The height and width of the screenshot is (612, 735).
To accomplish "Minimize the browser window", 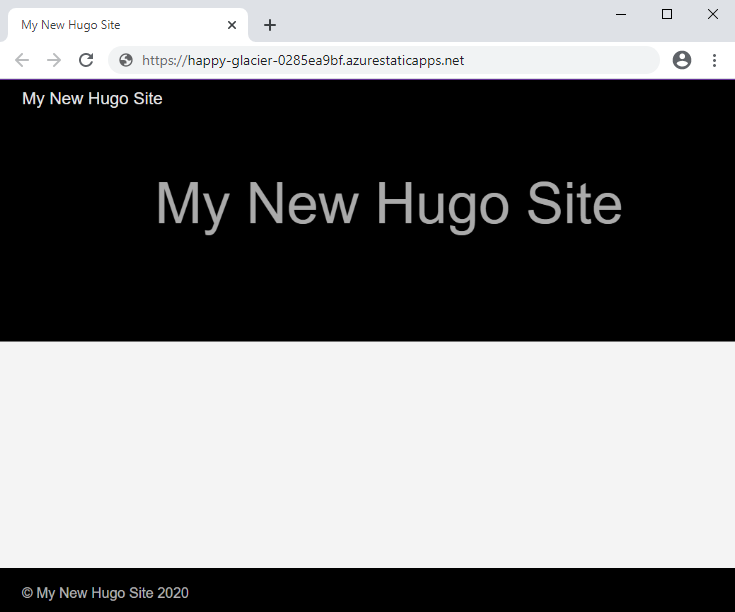I will [621, 14].
